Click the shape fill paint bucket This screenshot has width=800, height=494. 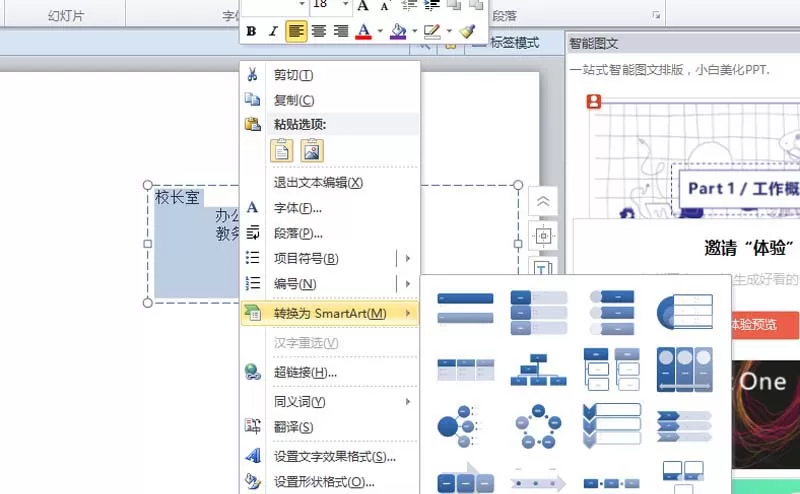[x=398, y=31]
